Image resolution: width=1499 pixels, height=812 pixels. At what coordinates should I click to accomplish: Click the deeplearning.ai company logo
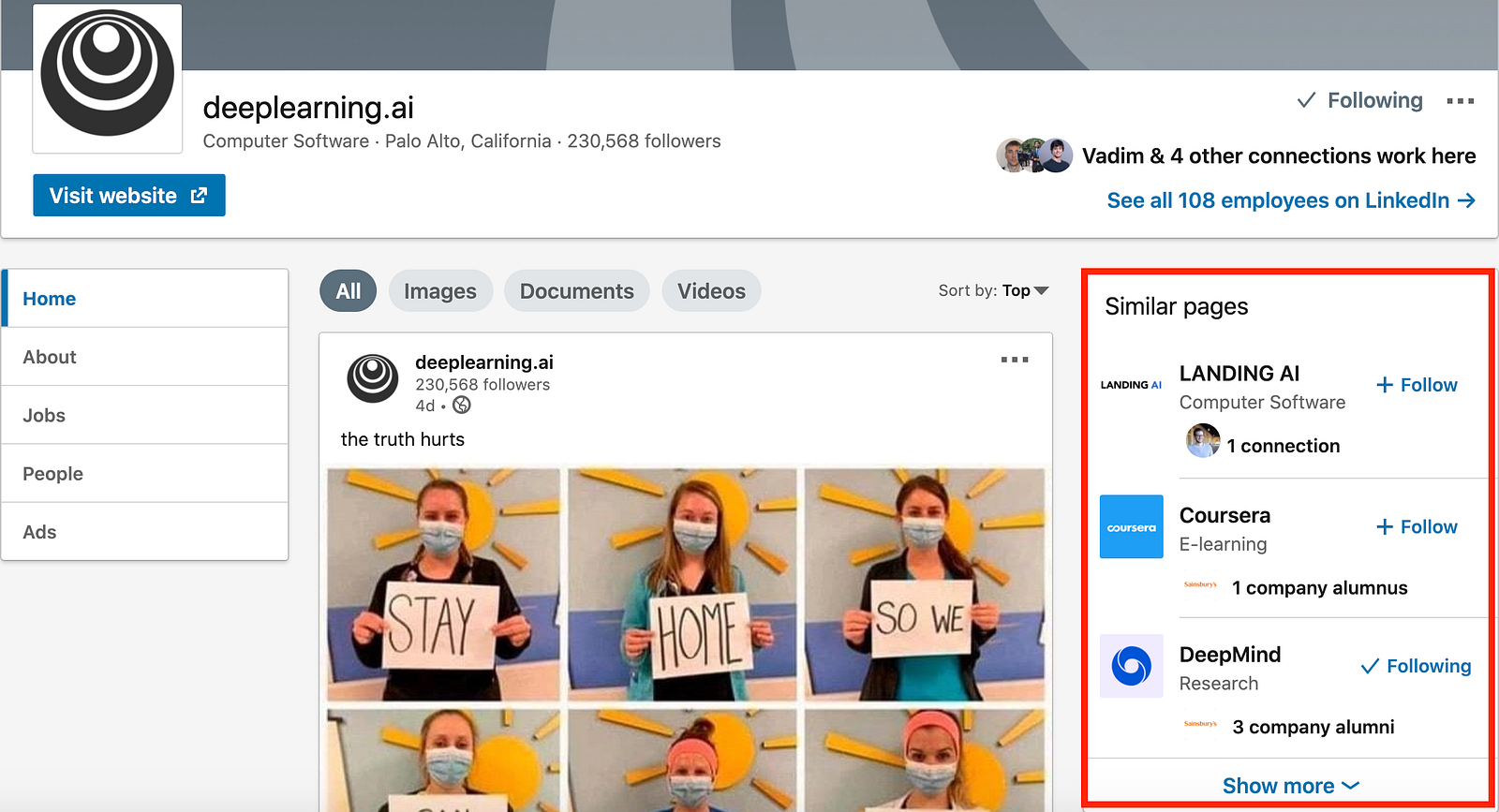pyautogui.click(x=108, y=77)
